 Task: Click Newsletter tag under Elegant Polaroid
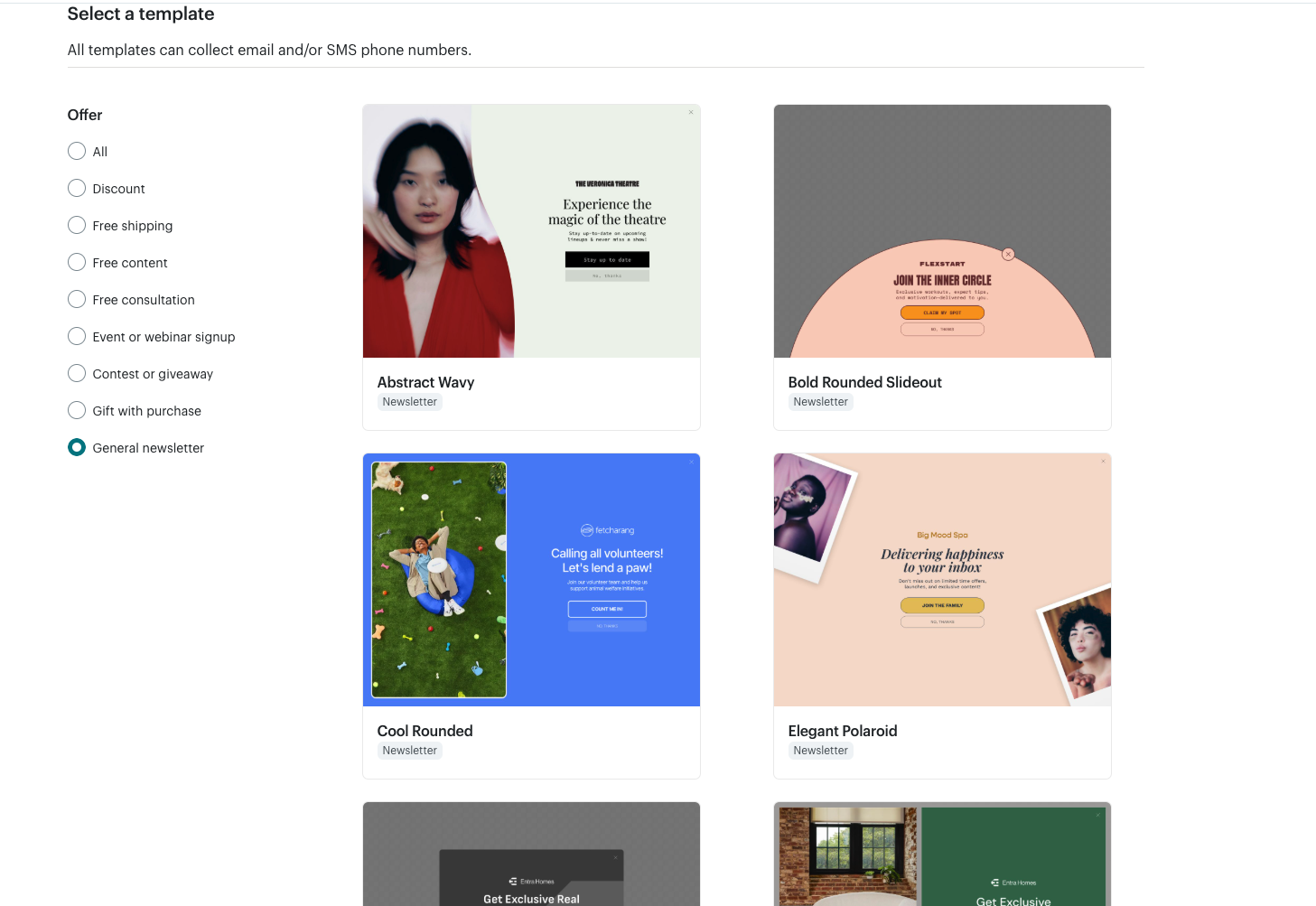[x=820, y=751]
